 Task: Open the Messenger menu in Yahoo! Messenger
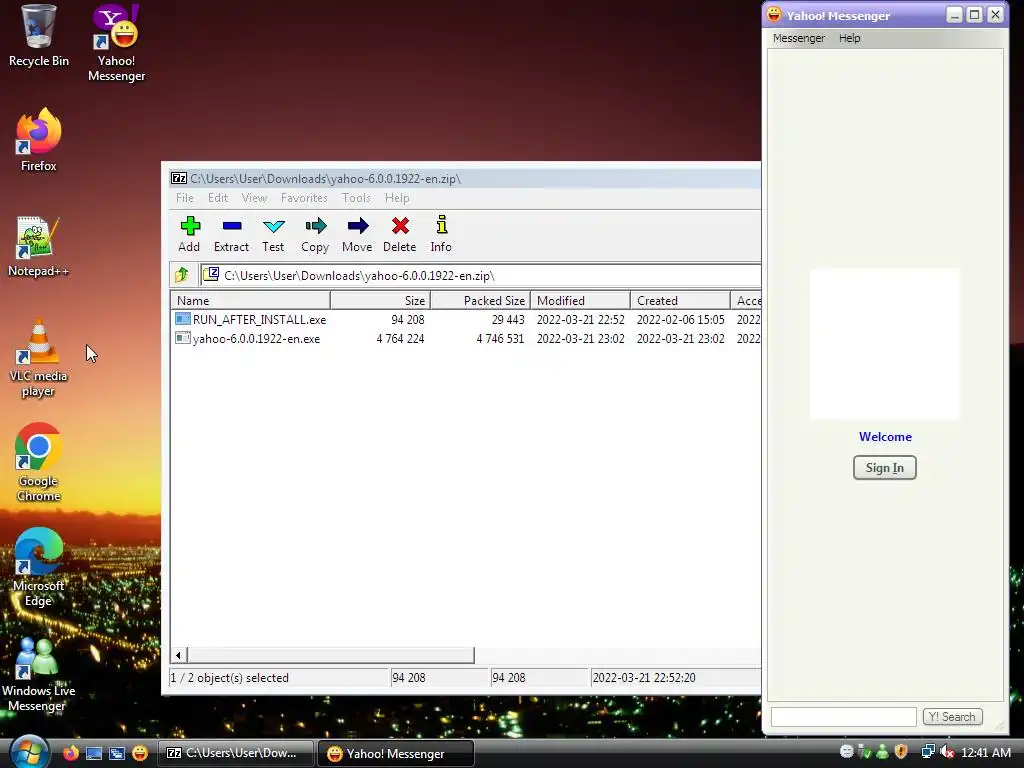pyautogui.click(x=799, y=38)
